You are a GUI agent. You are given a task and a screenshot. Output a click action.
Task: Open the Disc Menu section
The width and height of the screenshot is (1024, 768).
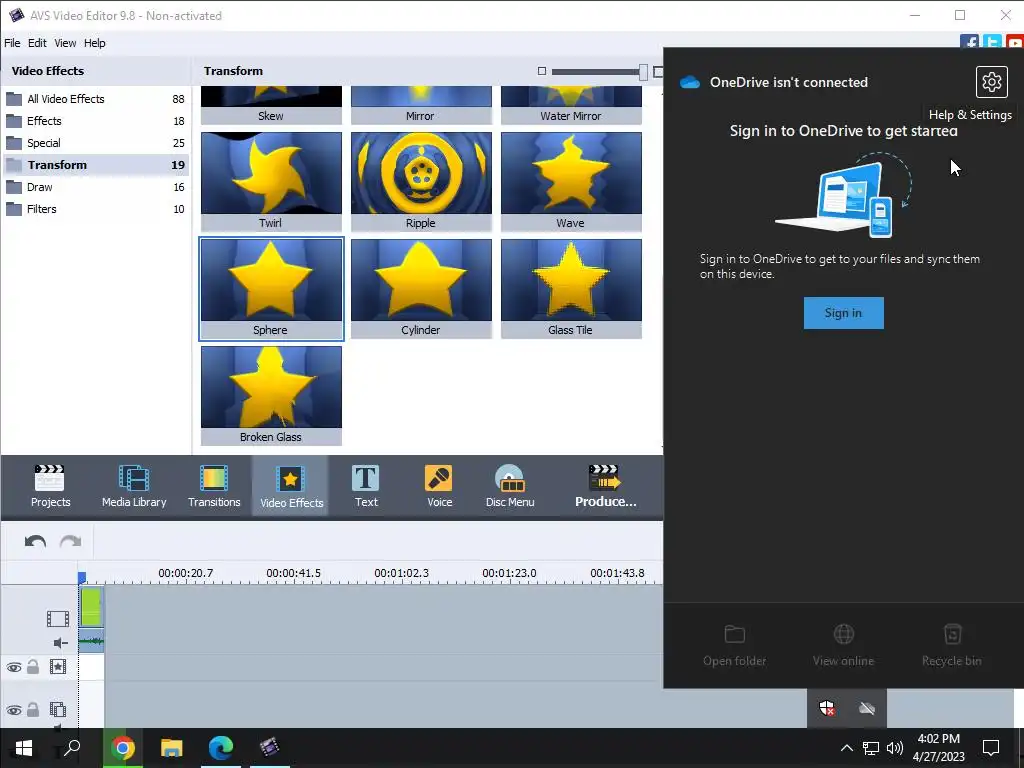click(x=510, y=487)
